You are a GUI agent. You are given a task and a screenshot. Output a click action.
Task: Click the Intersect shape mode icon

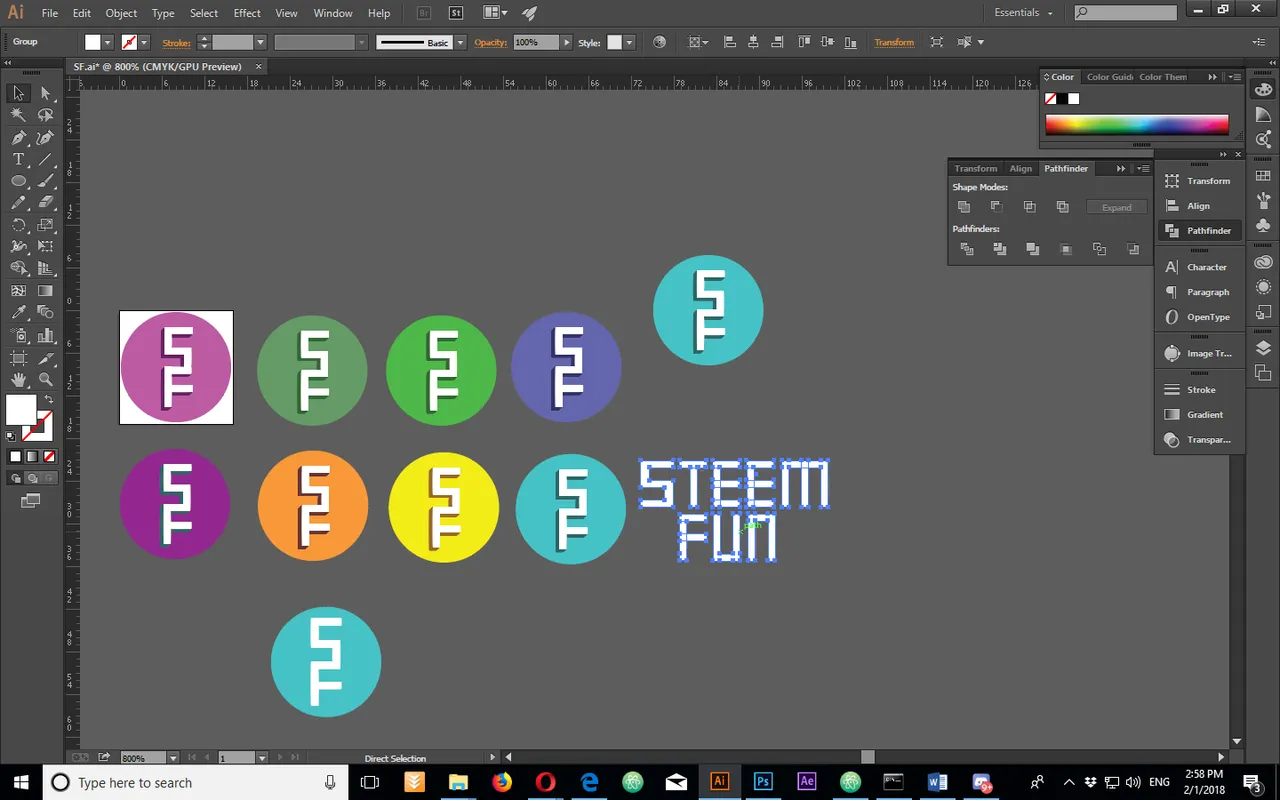pos(1030,207)
